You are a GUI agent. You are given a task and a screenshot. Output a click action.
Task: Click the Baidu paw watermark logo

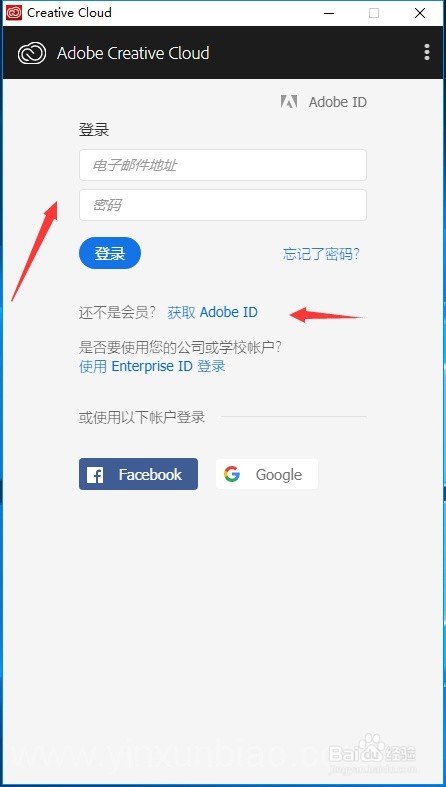(x=371, y=748)
